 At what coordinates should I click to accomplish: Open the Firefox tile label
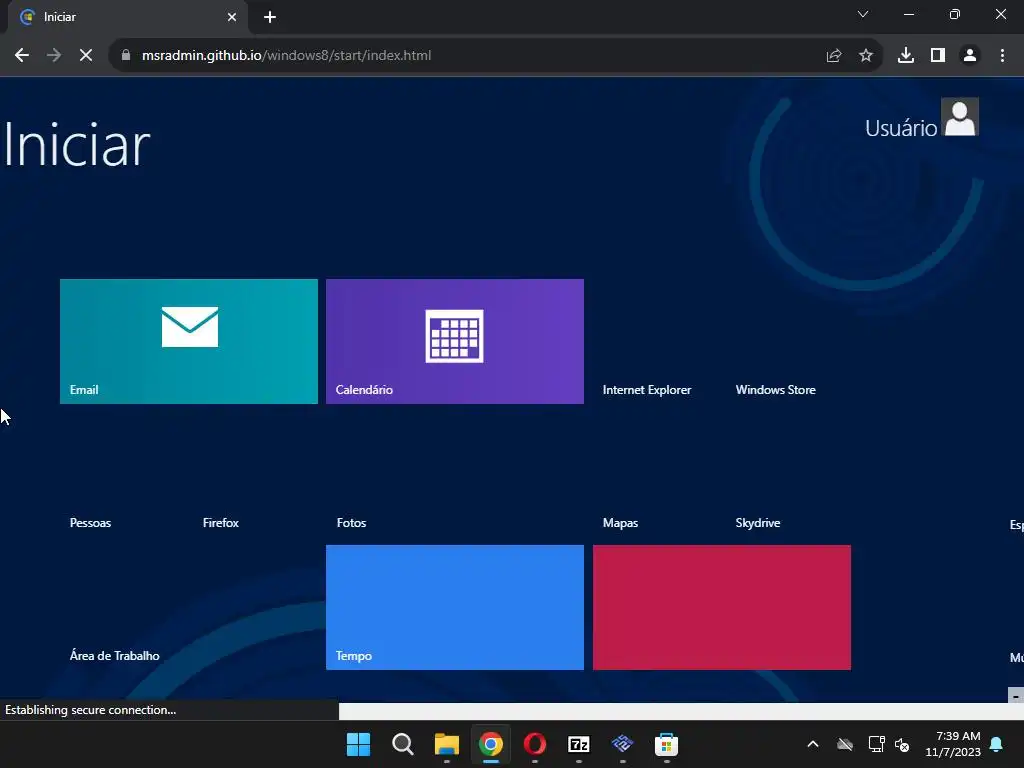pyautogui.click(x=221, y=523)
